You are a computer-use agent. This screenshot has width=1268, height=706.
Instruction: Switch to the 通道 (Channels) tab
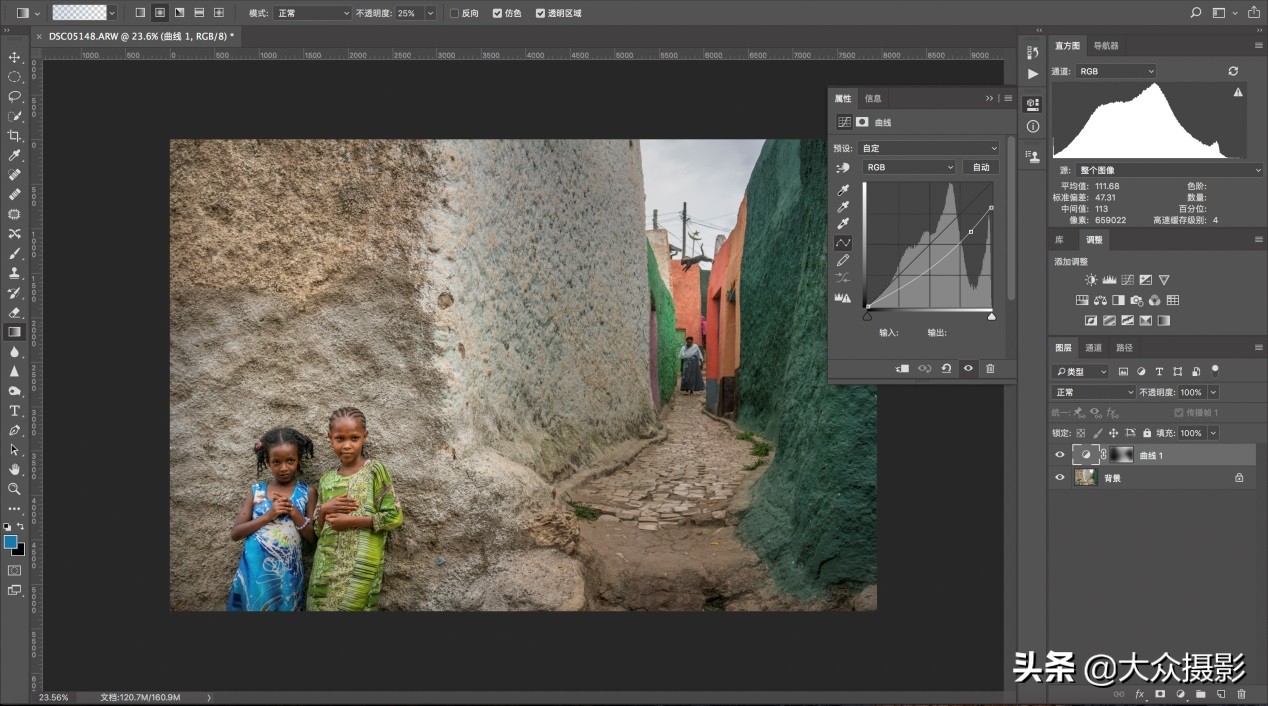[1093, 348]
